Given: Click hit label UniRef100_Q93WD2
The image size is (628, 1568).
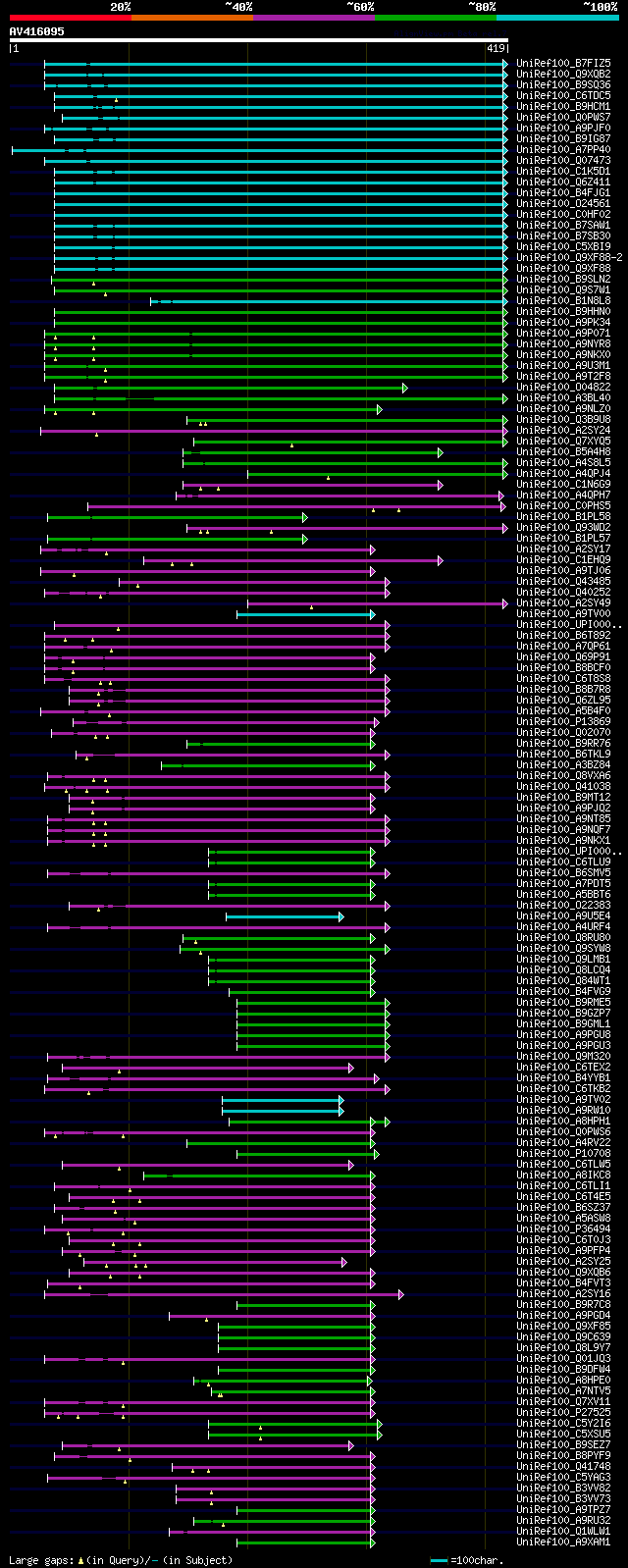Looking at the screenshot, I should [x=563, y=527].
